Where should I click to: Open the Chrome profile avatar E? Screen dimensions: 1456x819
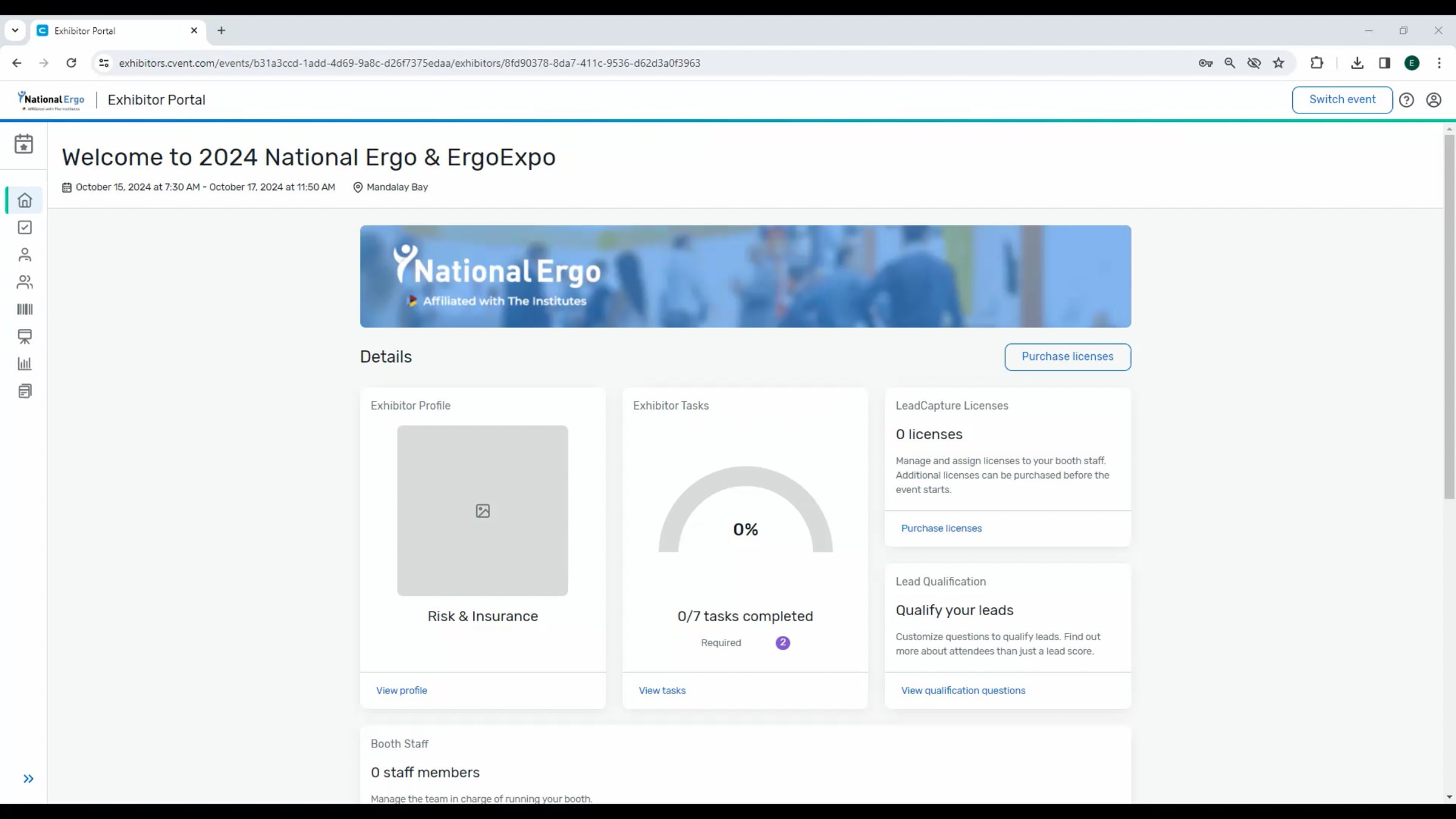coord(1412,63)
